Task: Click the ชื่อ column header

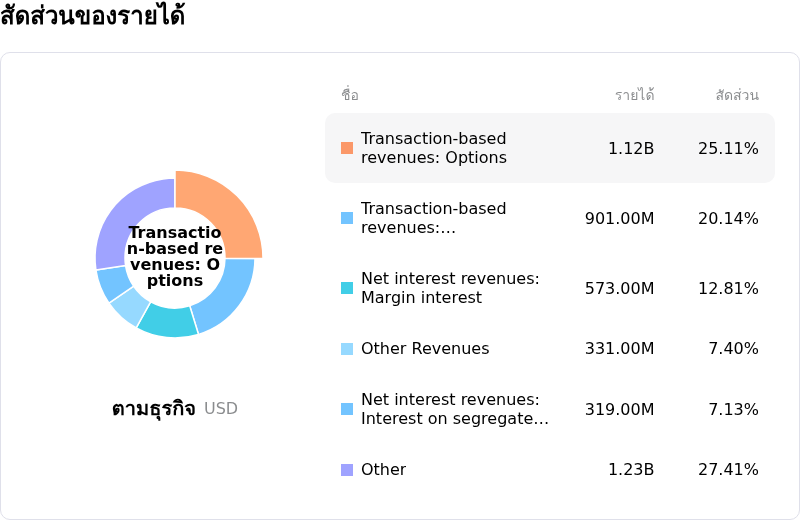Action: [350, 94]
